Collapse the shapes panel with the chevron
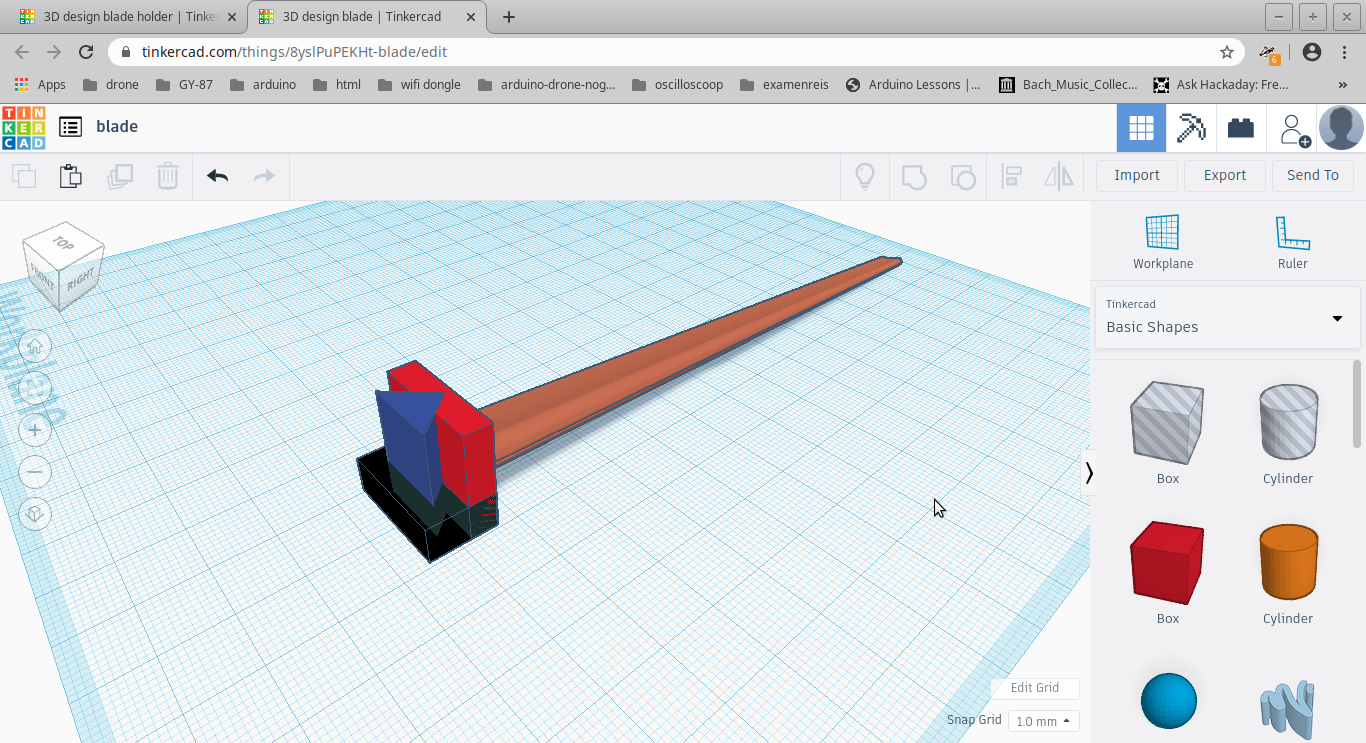Screen dimensions: 1366x743 pyautogui.click(x=1089, y=473)
